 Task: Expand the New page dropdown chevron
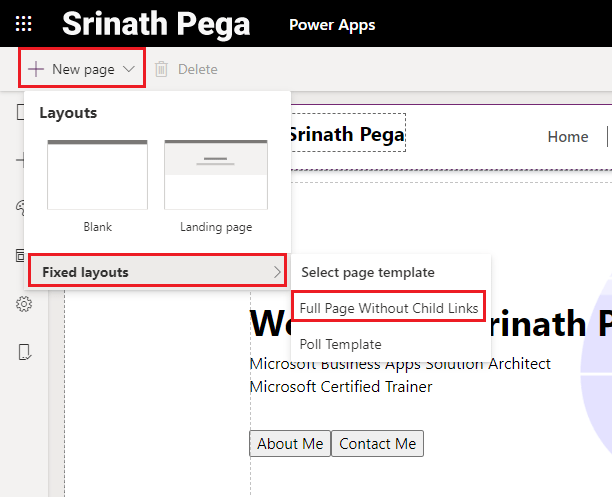click(x=129, y=69)
